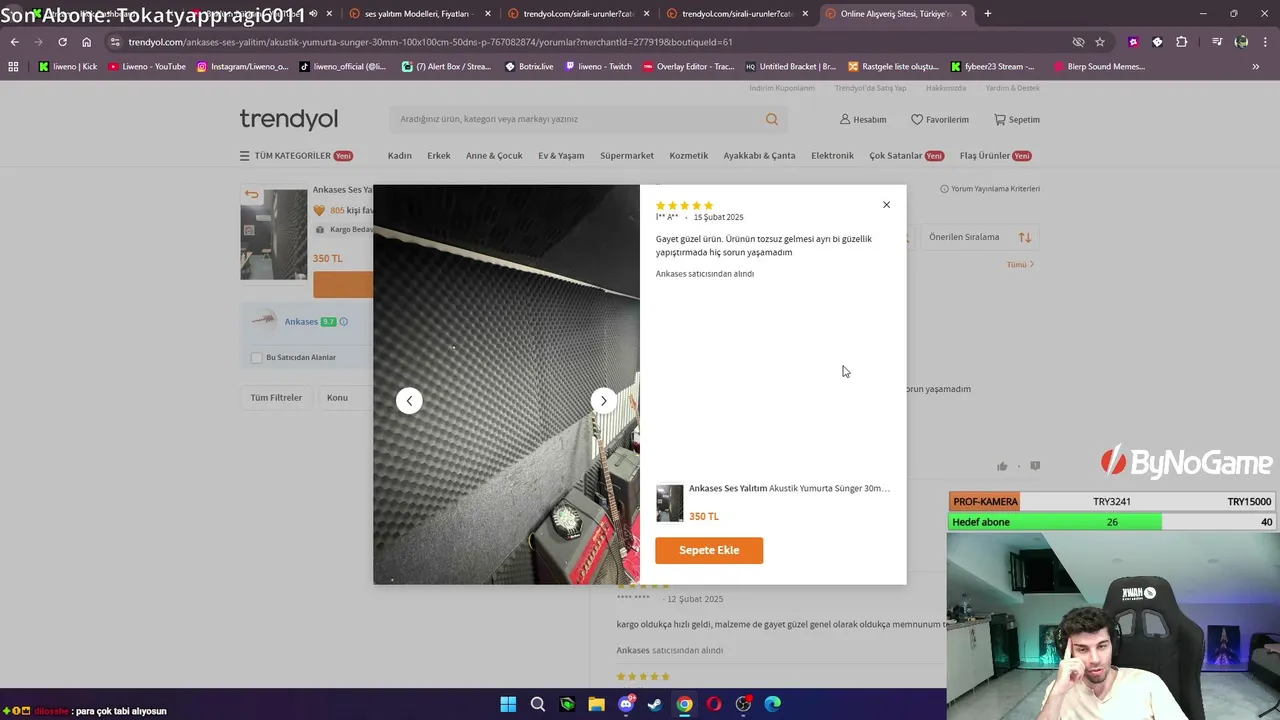Click the search magnifier icon

(772, 119)
